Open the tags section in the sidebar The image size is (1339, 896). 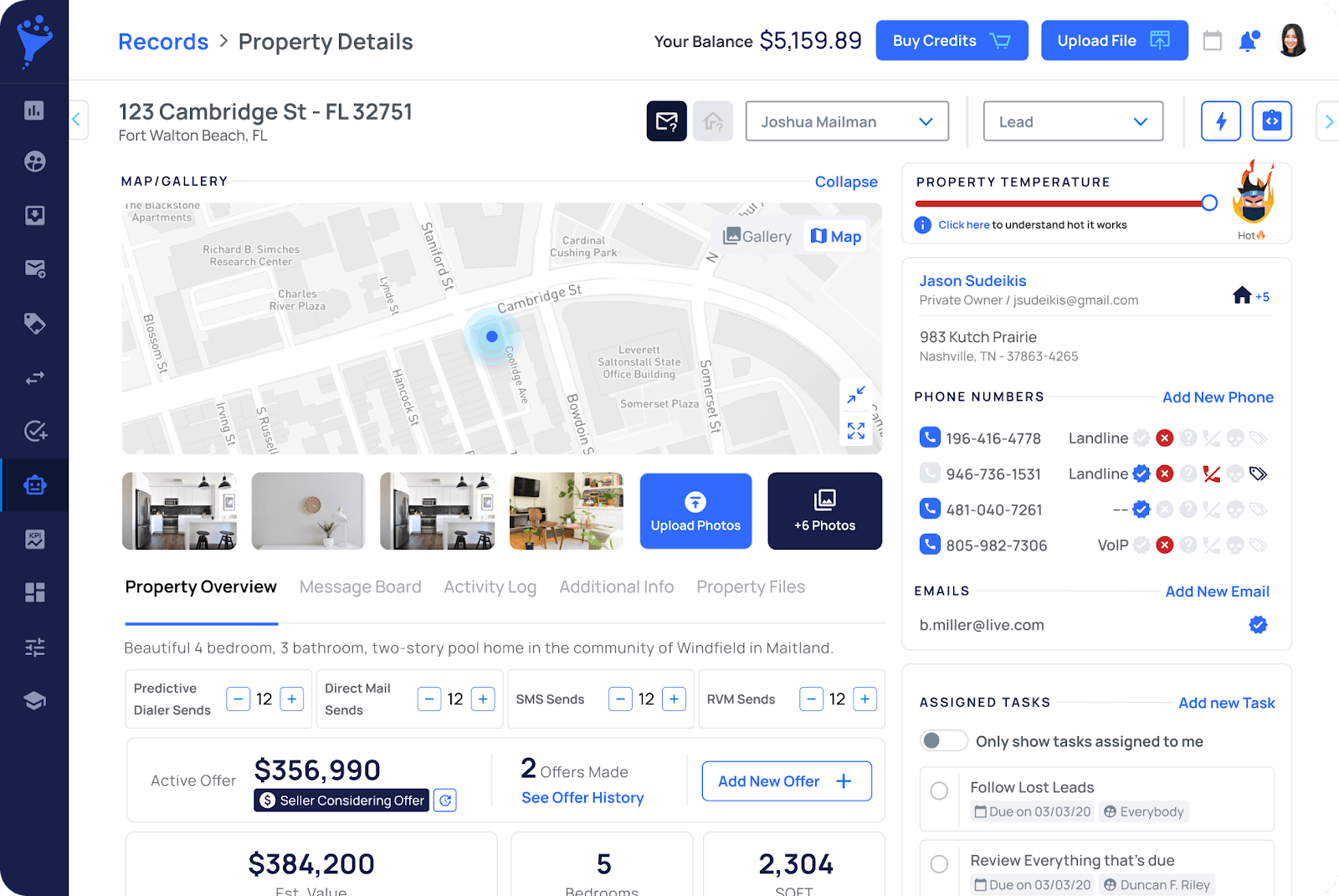pyautogui.click(x=34, y=324)
